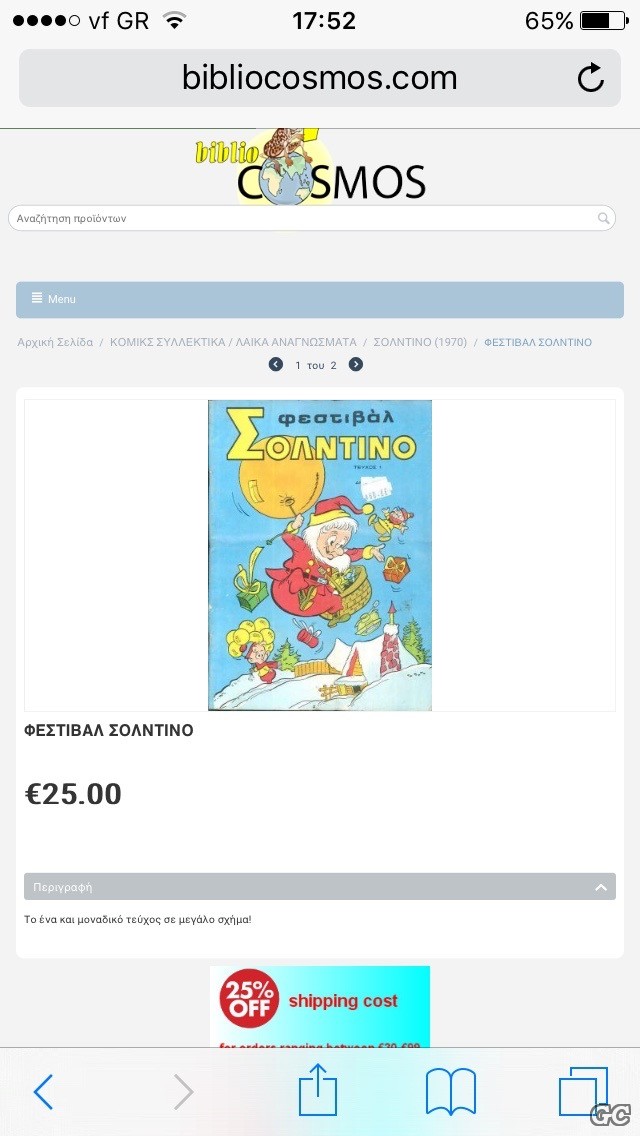Tap the Safari reload page icon

(x=591, y=78)
